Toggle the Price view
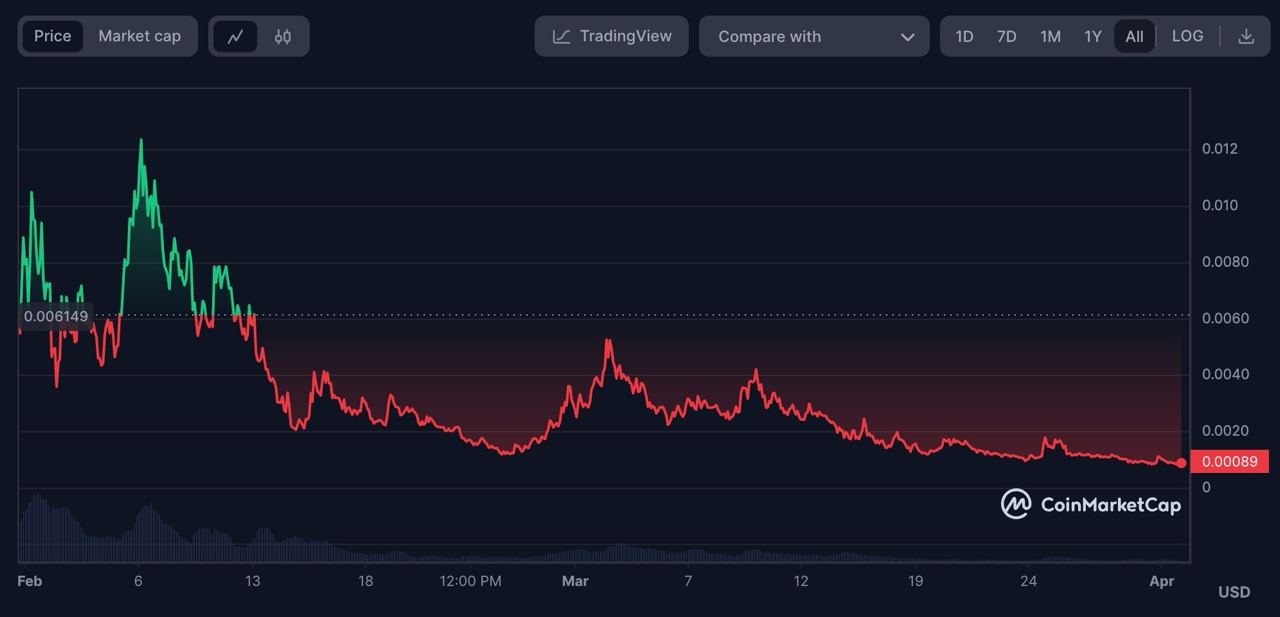The image size is (1280, 617). pyautogui.click(x=53, y=36)
